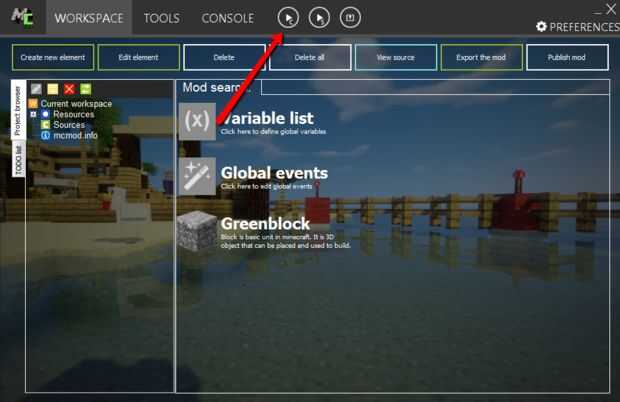Open Preferences via gear icon
The image size is (620, 402).
click(541, 26)
